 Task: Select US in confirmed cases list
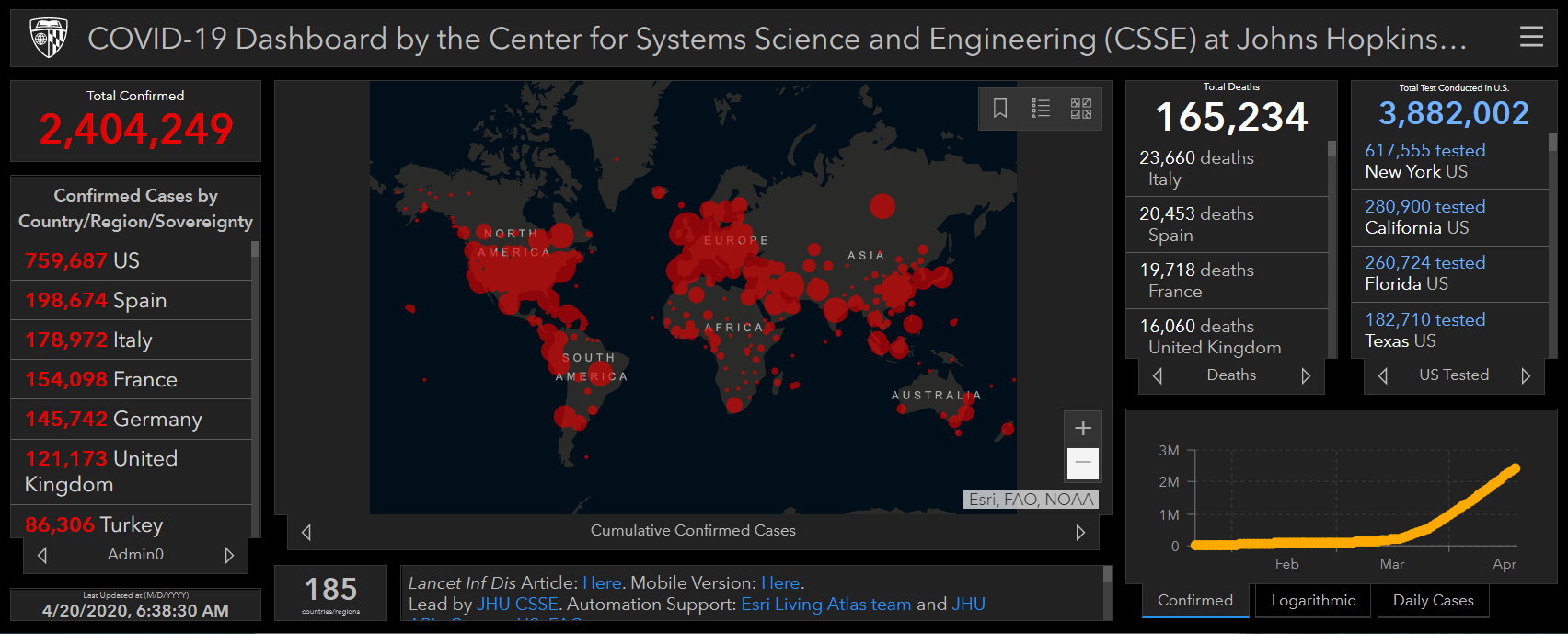tap(131, 260)
